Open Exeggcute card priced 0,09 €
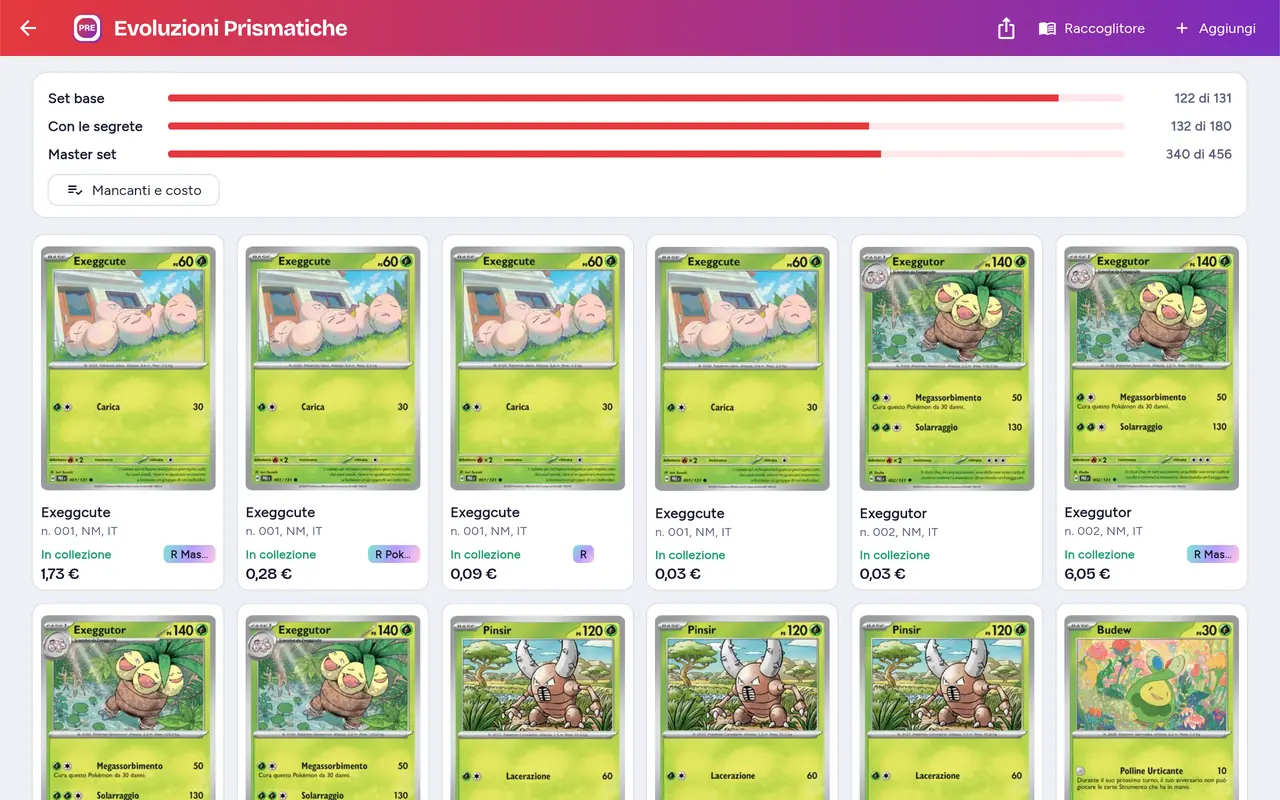 coord(538,412)
